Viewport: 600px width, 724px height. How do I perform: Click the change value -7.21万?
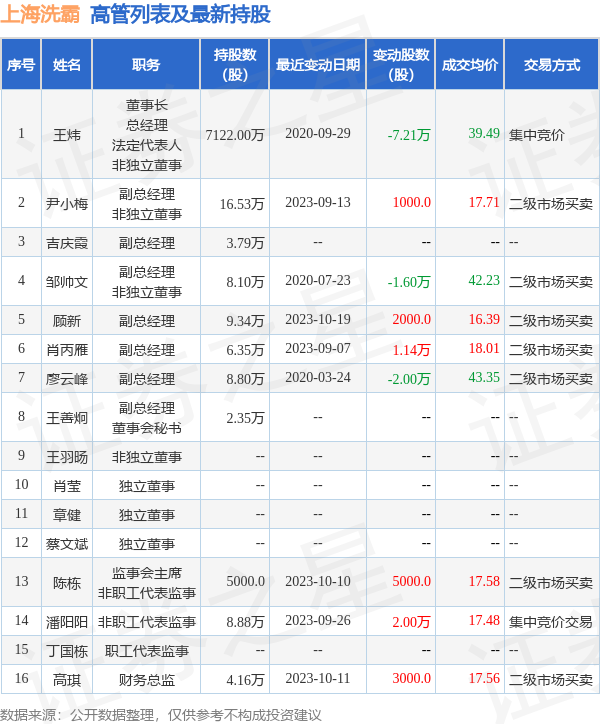(x=409, y=135)
